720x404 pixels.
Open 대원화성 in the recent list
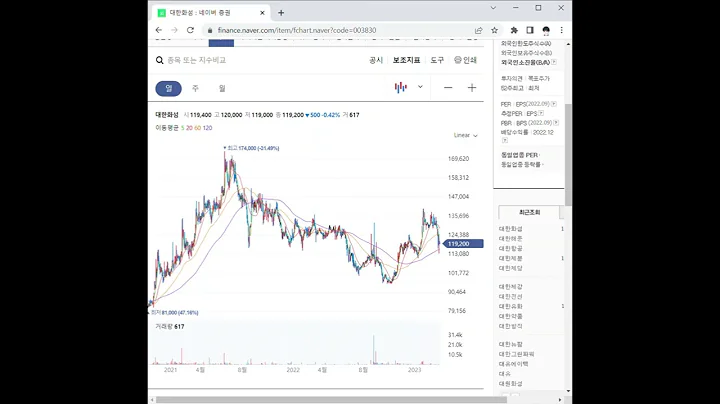511,383
